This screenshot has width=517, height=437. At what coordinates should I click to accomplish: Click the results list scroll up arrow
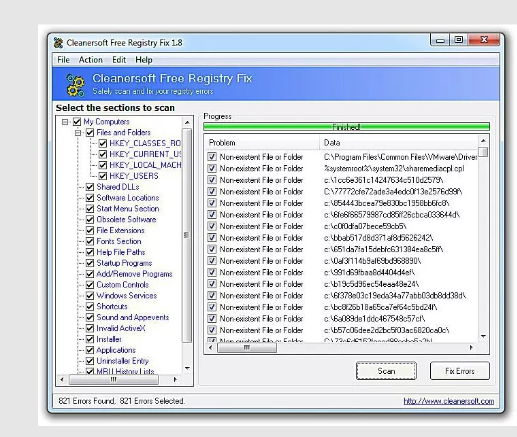[x=483, y=140]
